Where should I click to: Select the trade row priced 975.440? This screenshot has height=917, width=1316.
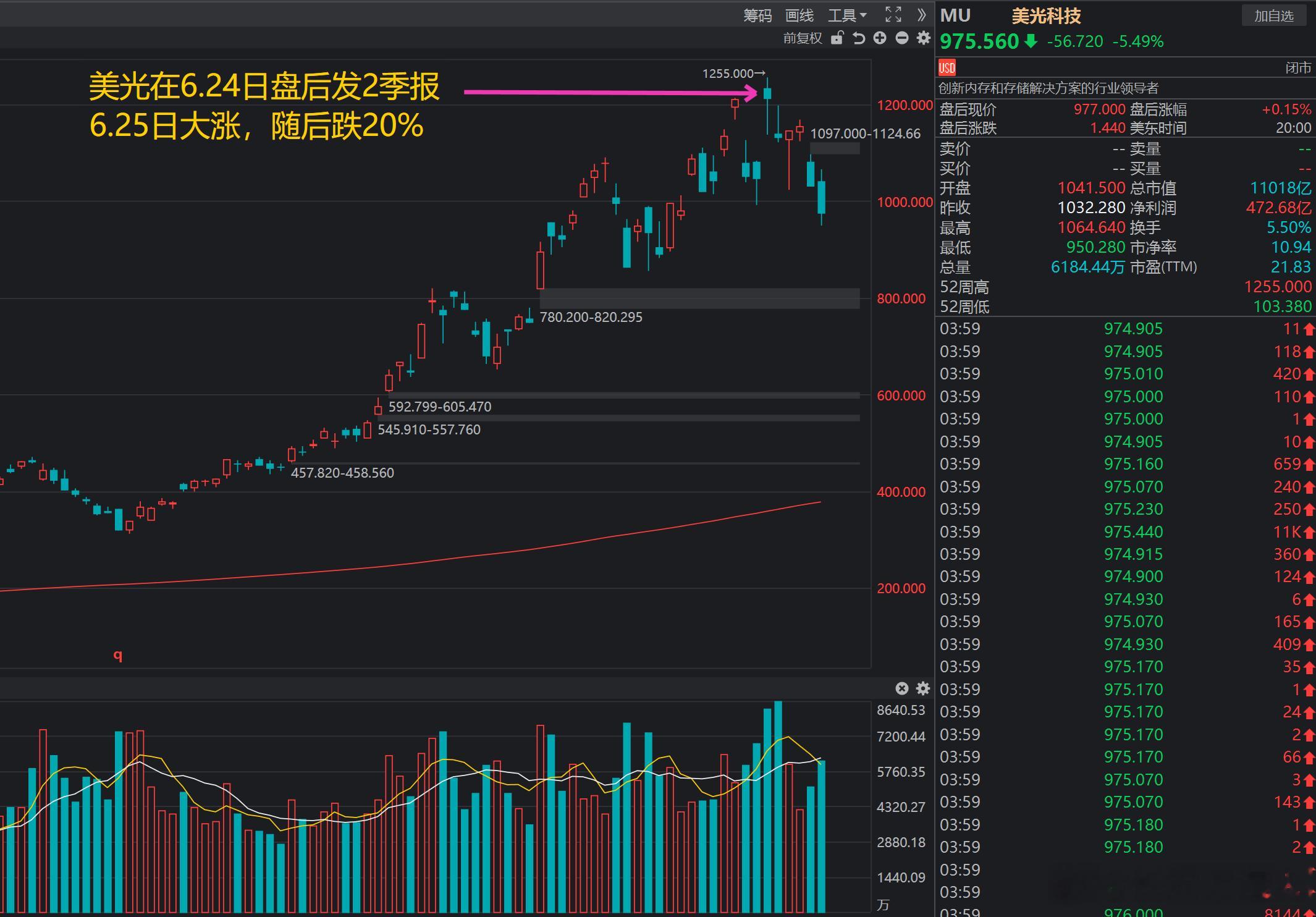click(1127, 531)
